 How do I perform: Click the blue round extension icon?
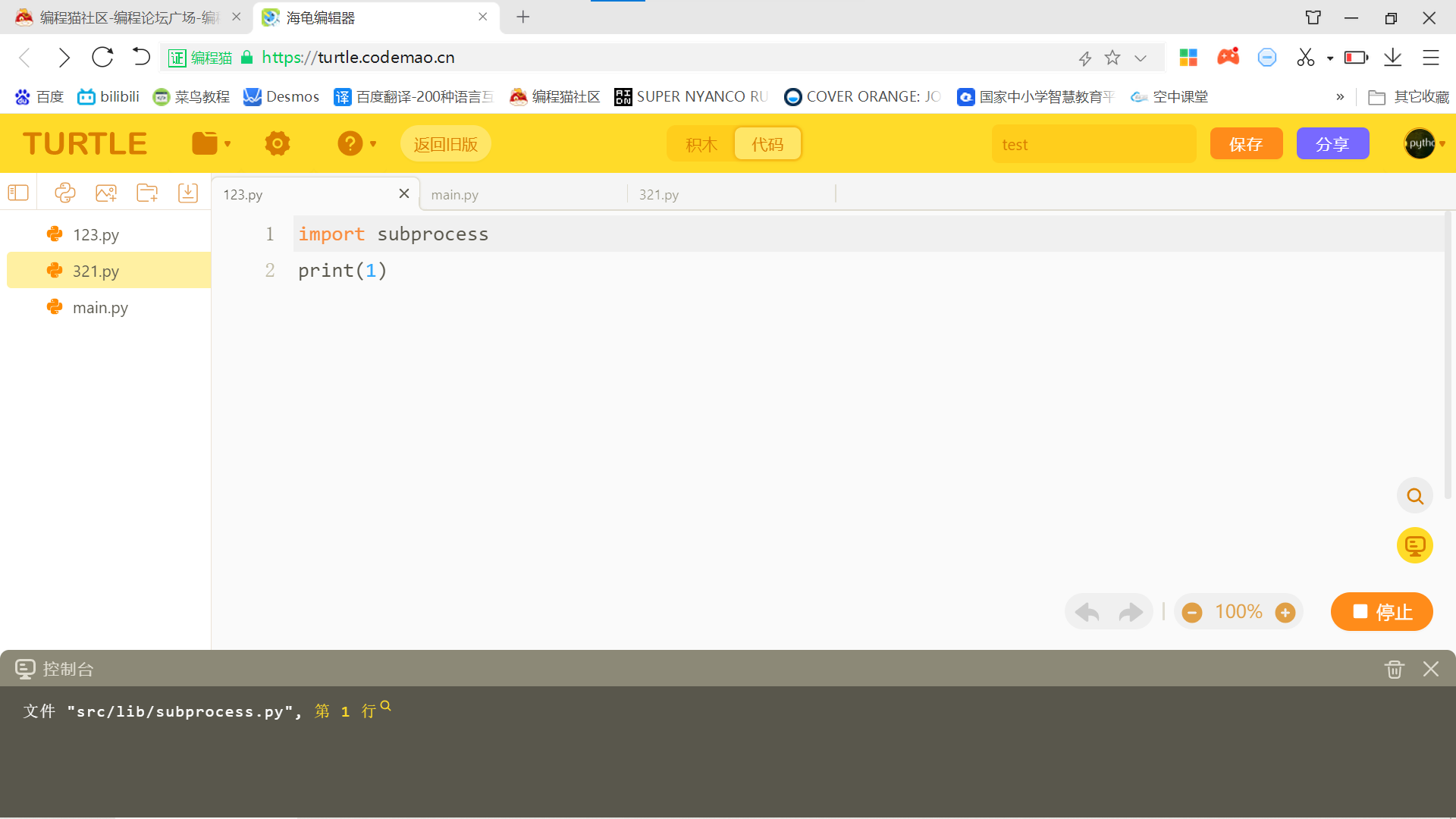1267,58
